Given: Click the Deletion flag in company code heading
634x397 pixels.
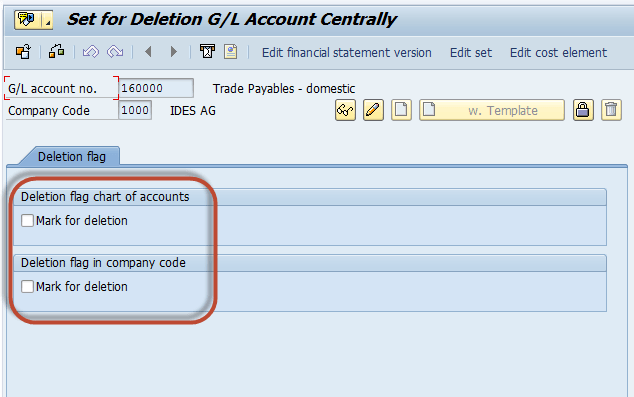Looking at the screenshot, I should pyautogui.click(x=103, y=263).
